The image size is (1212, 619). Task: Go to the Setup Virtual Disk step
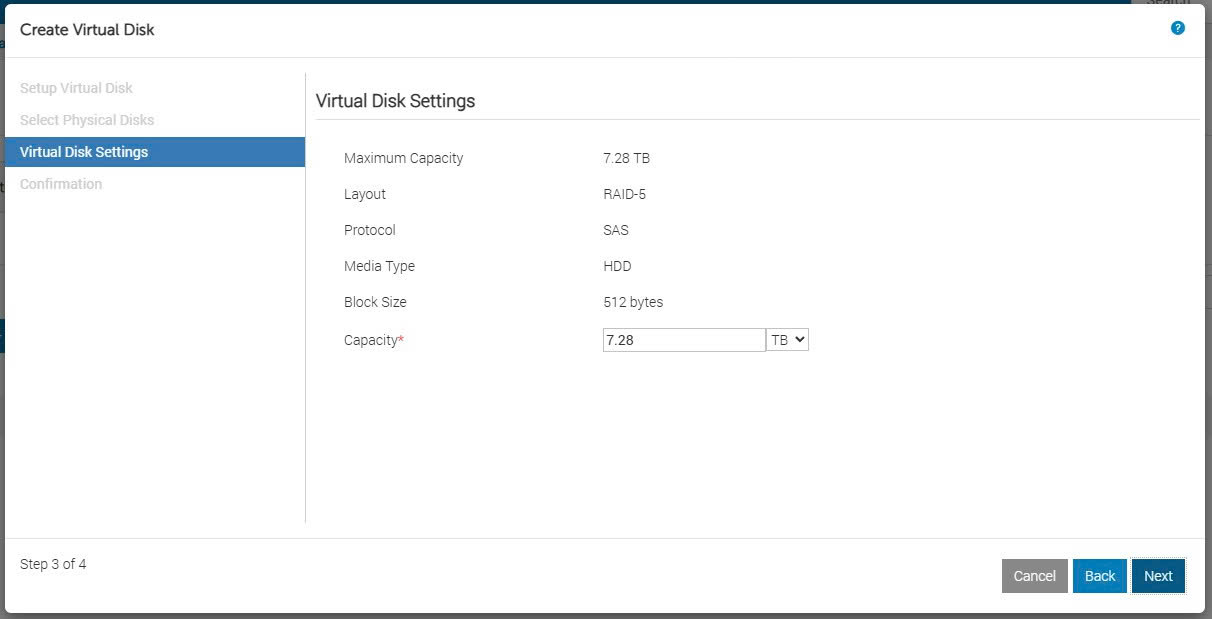(76, 88)
